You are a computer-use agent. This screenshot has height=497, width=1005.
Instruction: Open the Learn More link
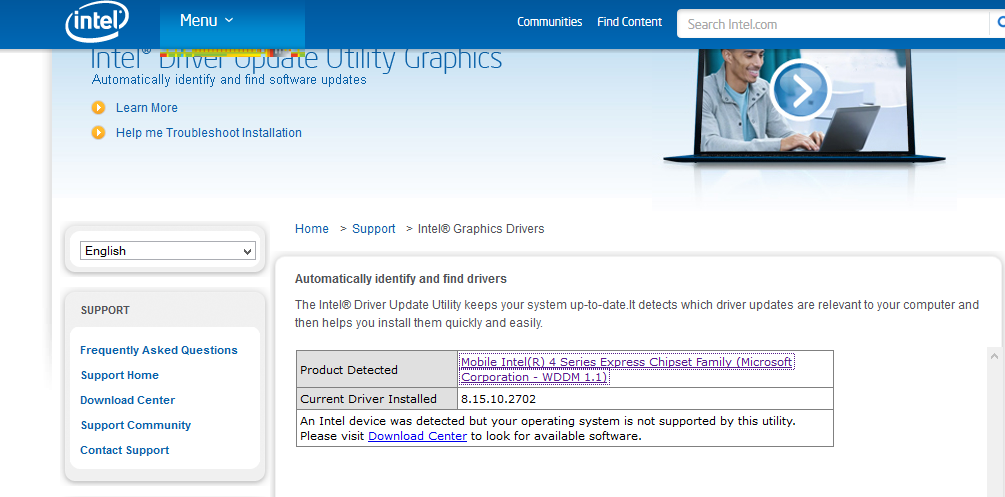147,108
